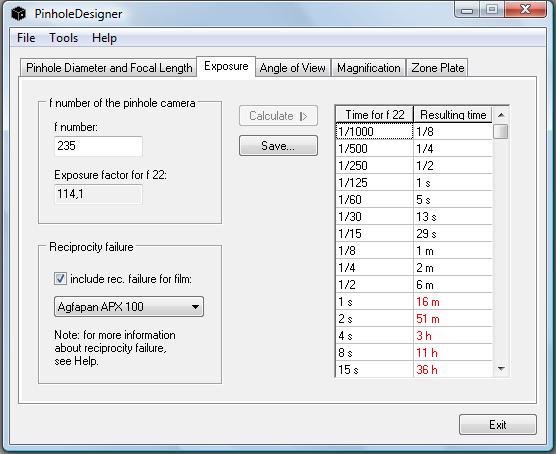Open the Agfapan APX 100 film dropdown
This screenshot has width=556, height=454.
[129, 306]
